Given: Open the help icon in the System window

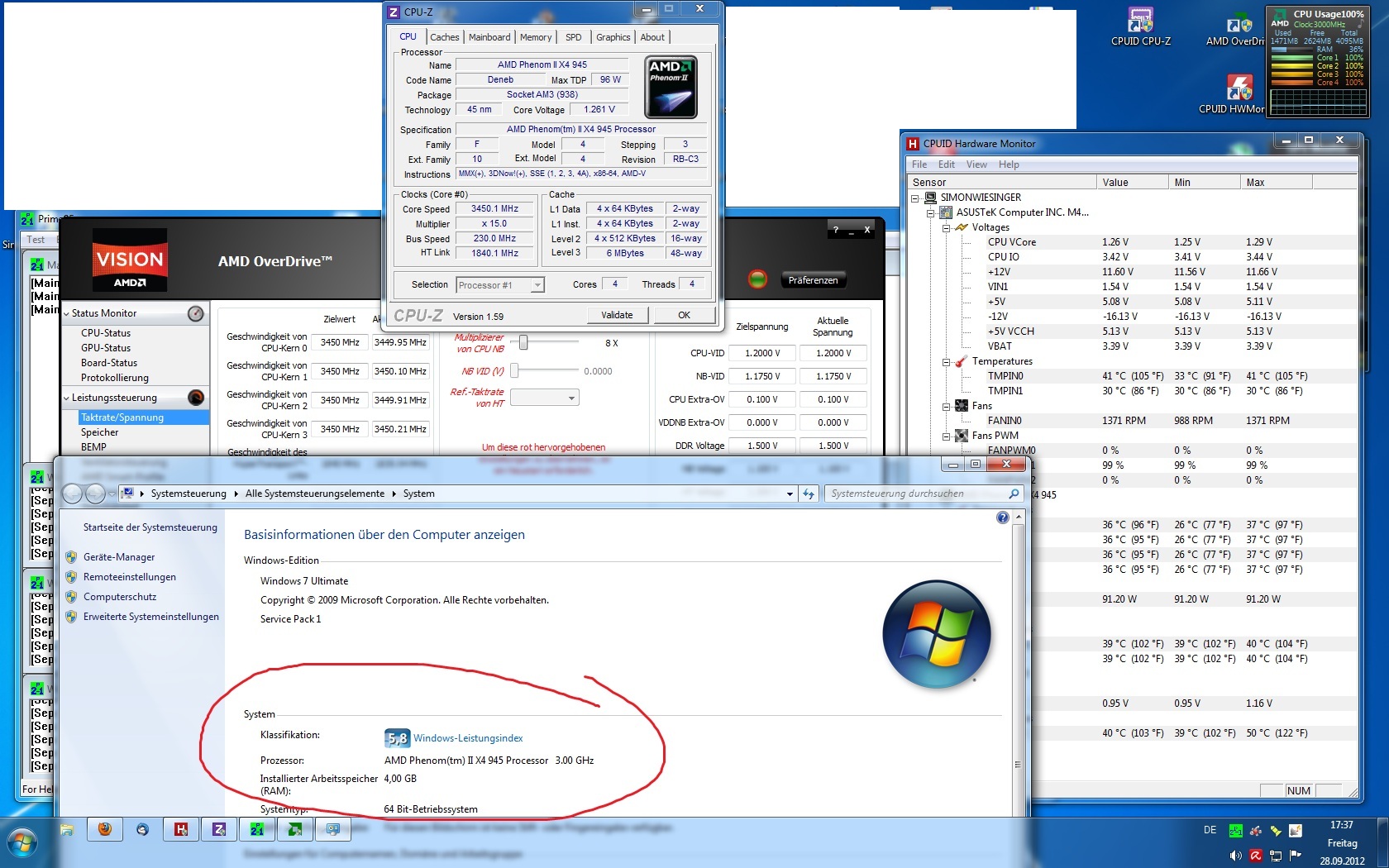Looking at the screenshot, I should 1003,517.
